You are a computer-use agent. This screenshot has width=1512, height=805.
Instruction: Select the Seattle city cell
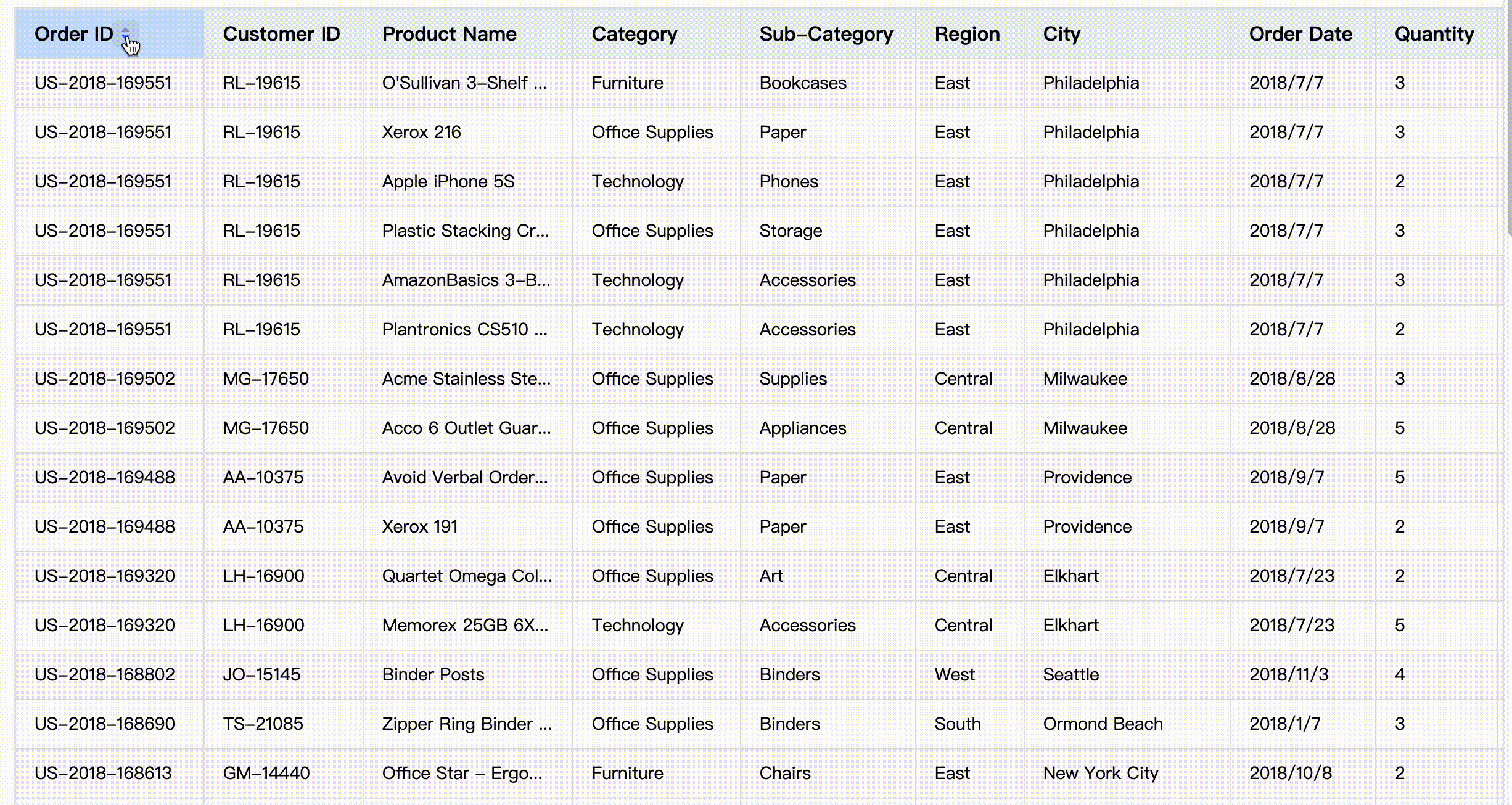tap(1070, 674)
